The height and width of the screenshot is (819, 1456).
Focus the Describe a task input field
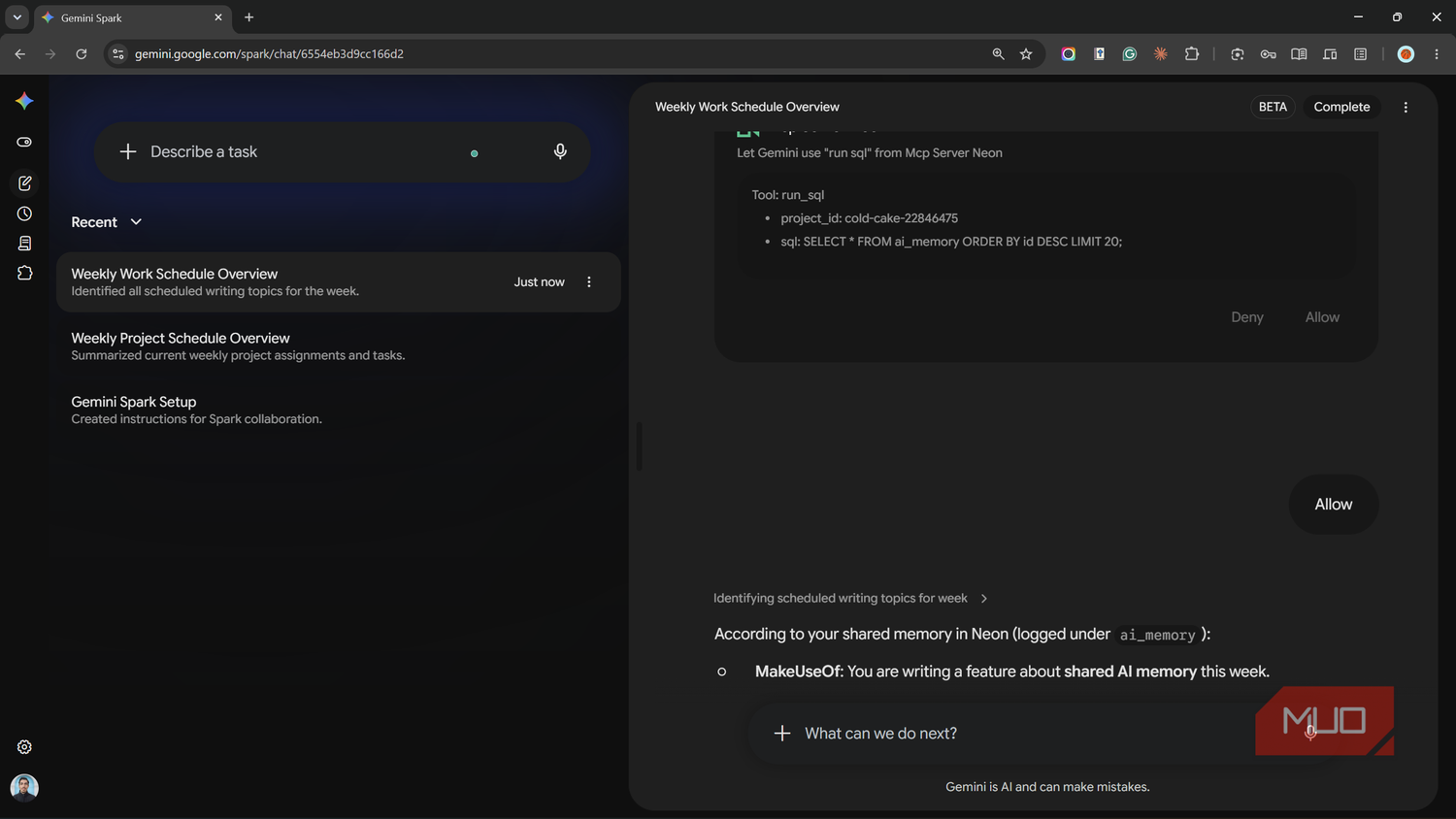[343, 151]
